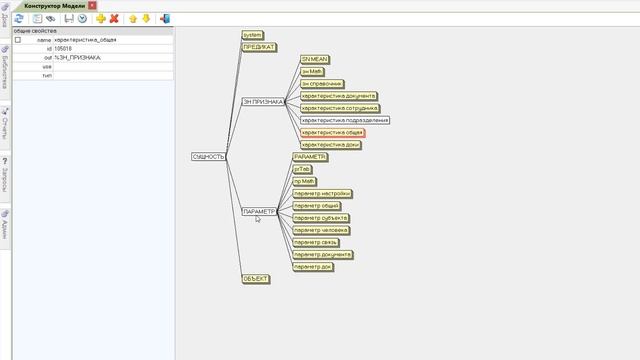The height and width of the screenshot is (360, 640).
Task: Click the floppy disk save icon
Action: coord(69,19)
